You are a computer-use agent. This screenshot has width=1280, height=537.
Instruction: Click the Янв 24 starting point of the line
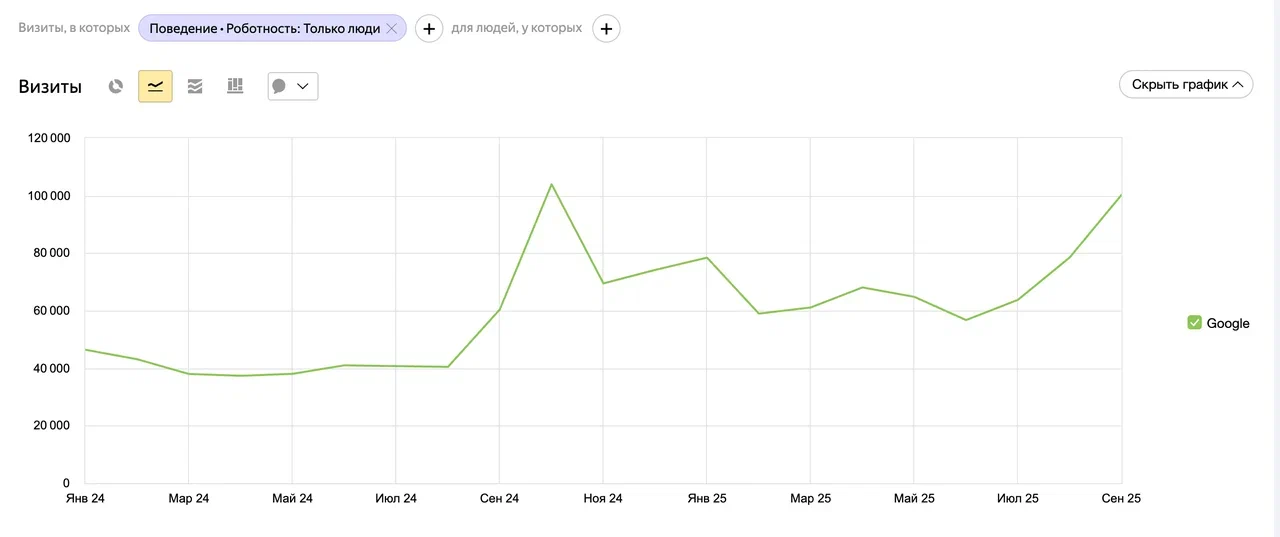(86, 350)
